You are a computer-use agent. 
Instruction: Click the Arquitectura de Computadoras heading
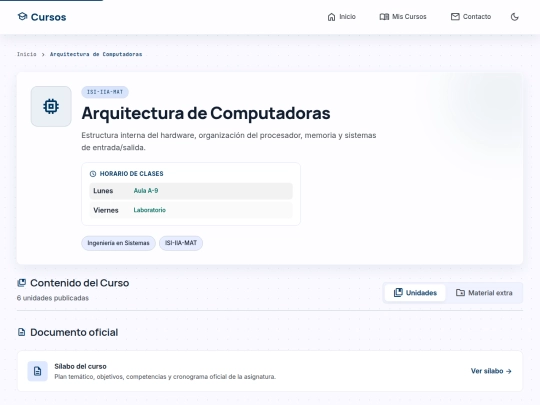tap(206, 113)
